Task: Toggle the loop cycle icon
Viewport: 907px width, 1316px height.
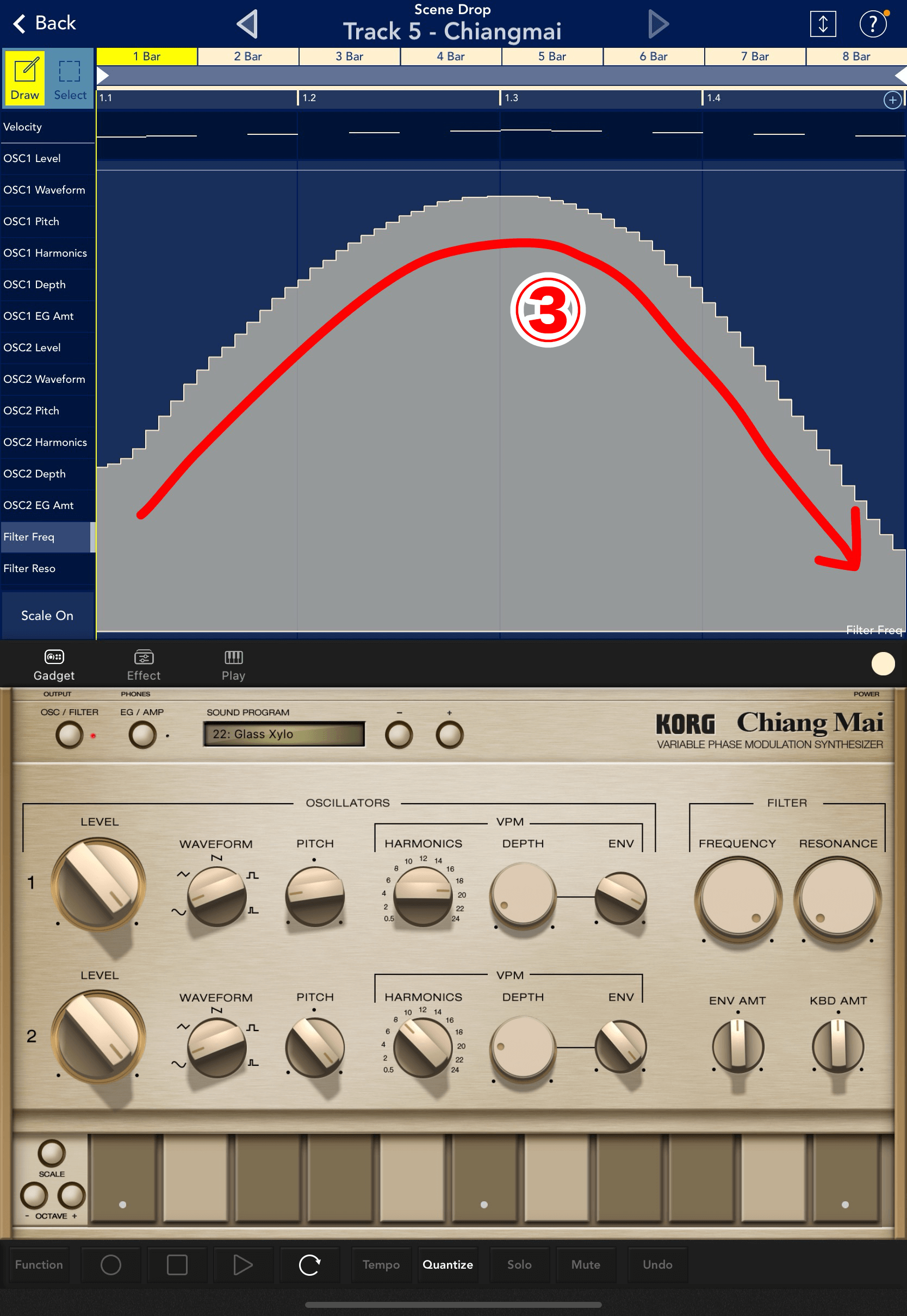Action: 310,1264
